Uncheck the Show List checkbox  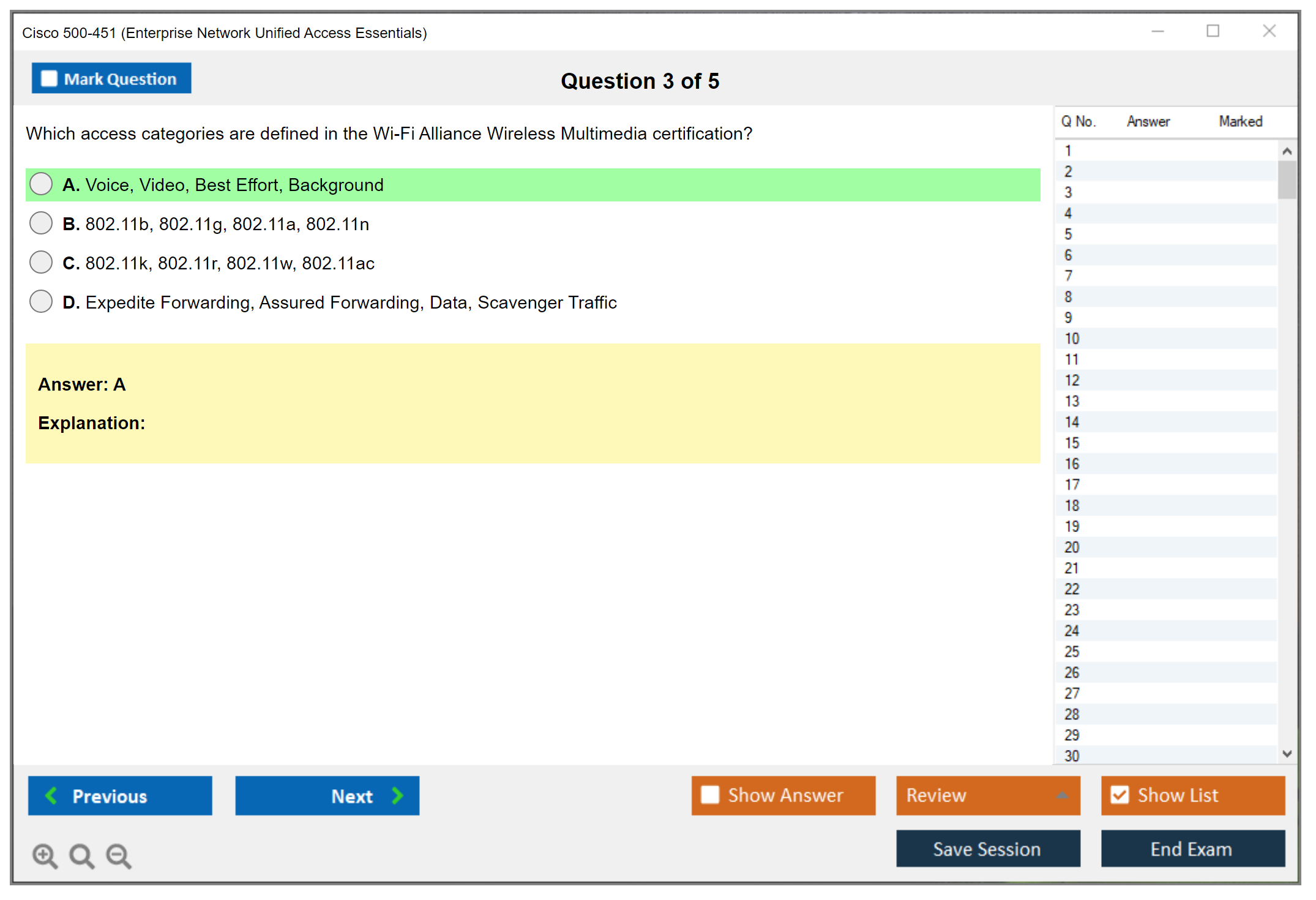coord(1120,795)
